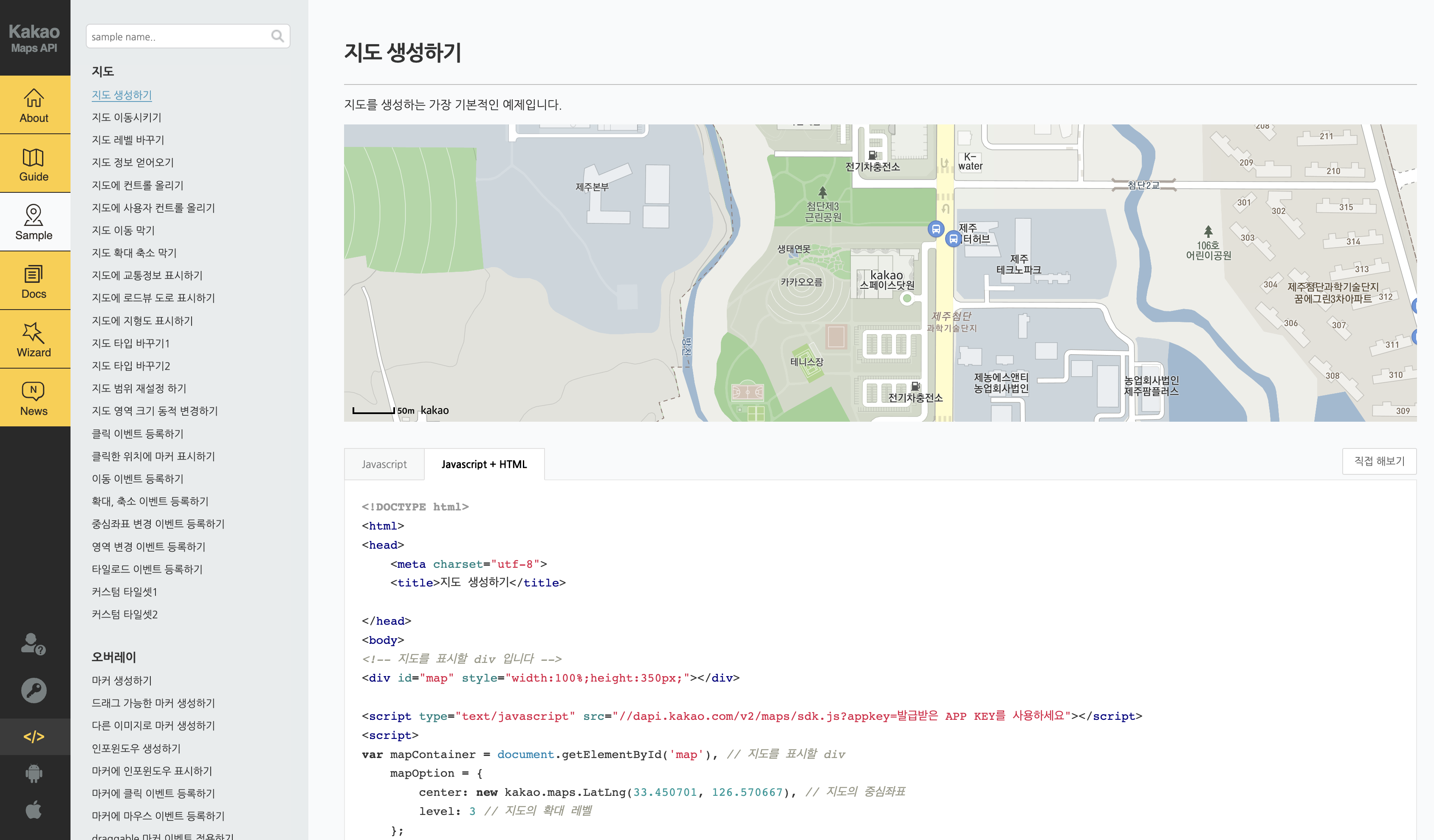Click the Kakao Maps API logo
This screenshot has width=1434, height=840.
click(x=34, y=37)
